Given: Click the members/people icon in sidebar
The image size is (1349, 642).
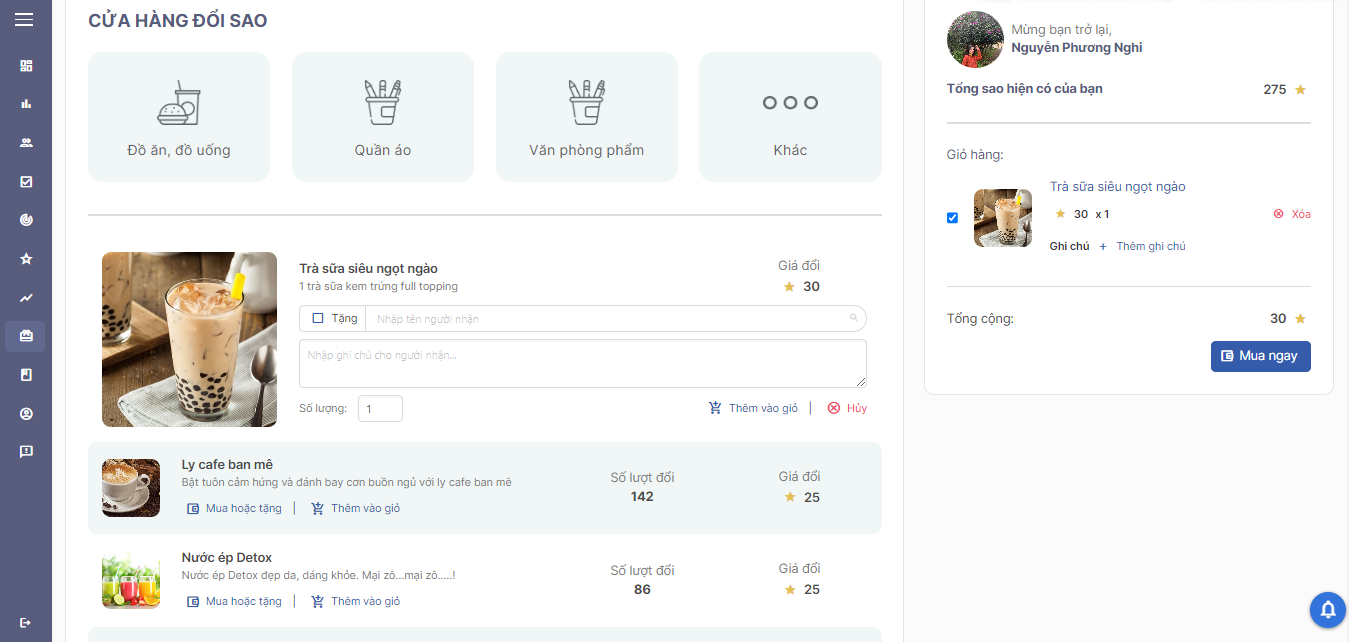Looking at the screenshot, I should pyautogui.click(x=25, y=142).
